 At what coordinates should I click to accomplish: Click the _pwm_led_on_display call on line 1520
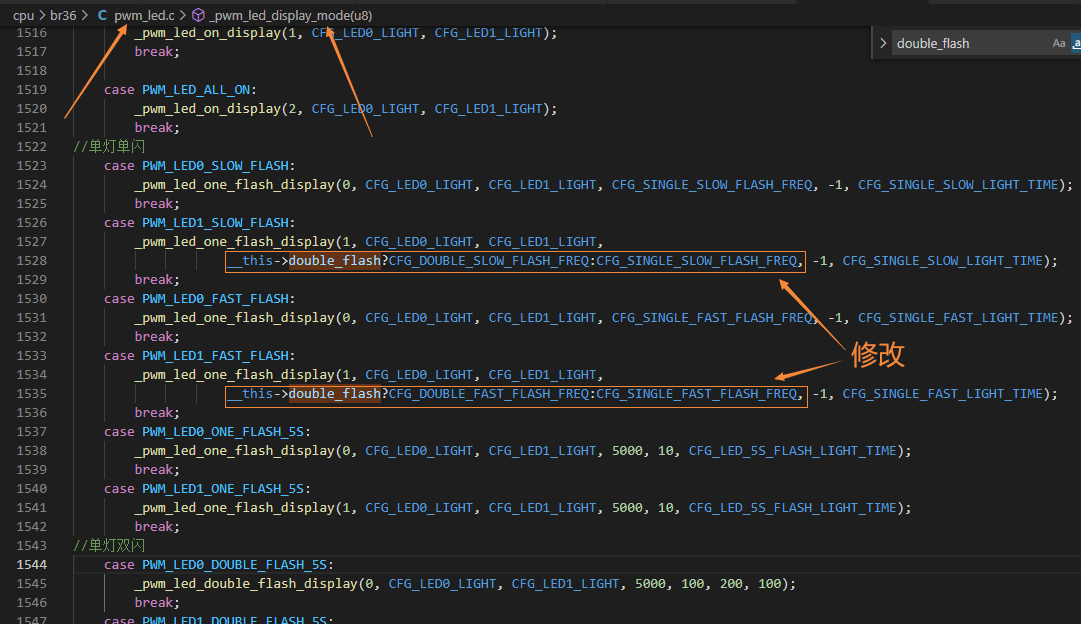coord(208,109)
